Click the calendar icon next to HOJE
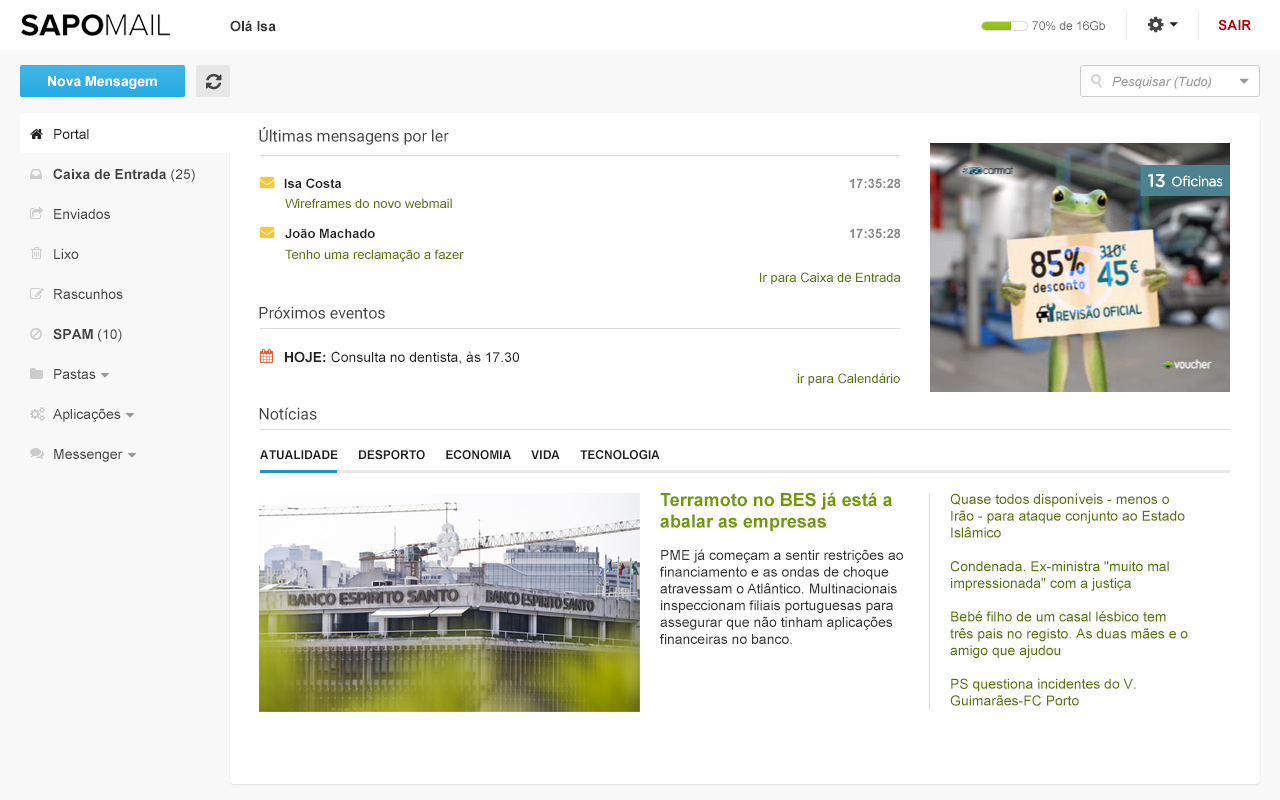The image size is (1280, 800). click(267, 356)
